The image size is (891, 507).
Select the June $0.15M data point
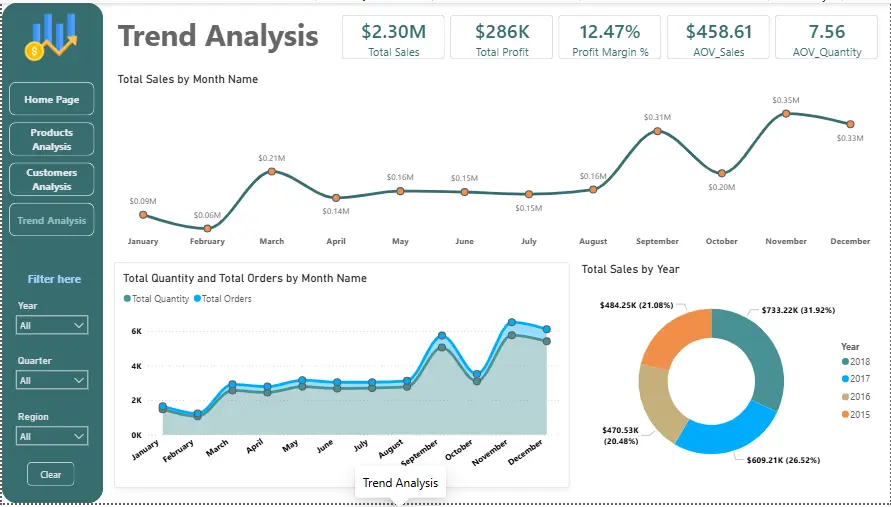[464, 192]
